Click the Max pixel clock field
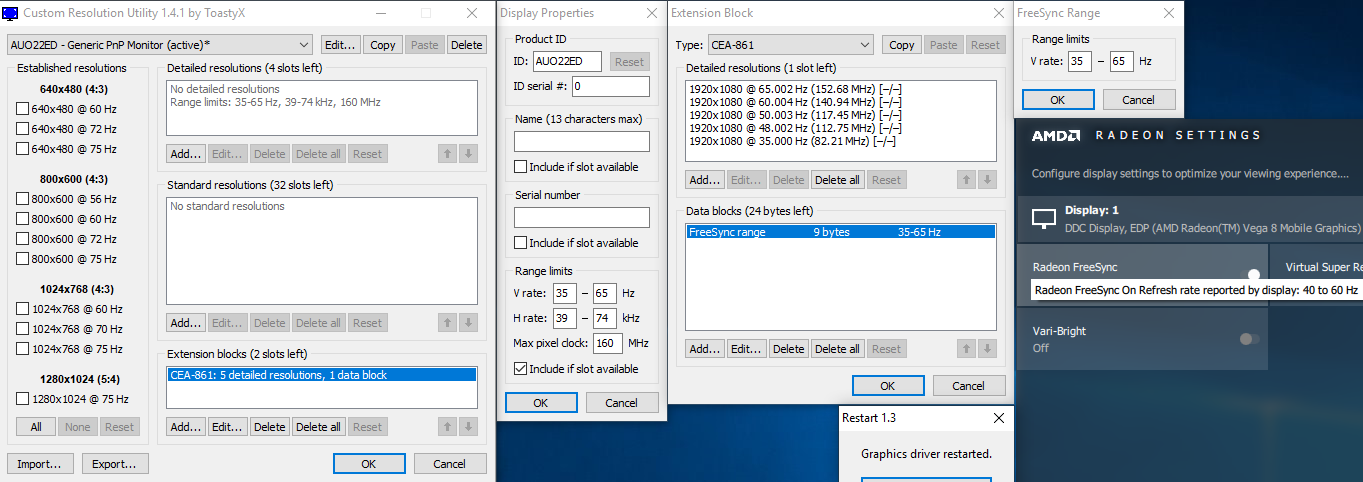Viewport: 1363px width, 482px height. [x=606, y=343]
